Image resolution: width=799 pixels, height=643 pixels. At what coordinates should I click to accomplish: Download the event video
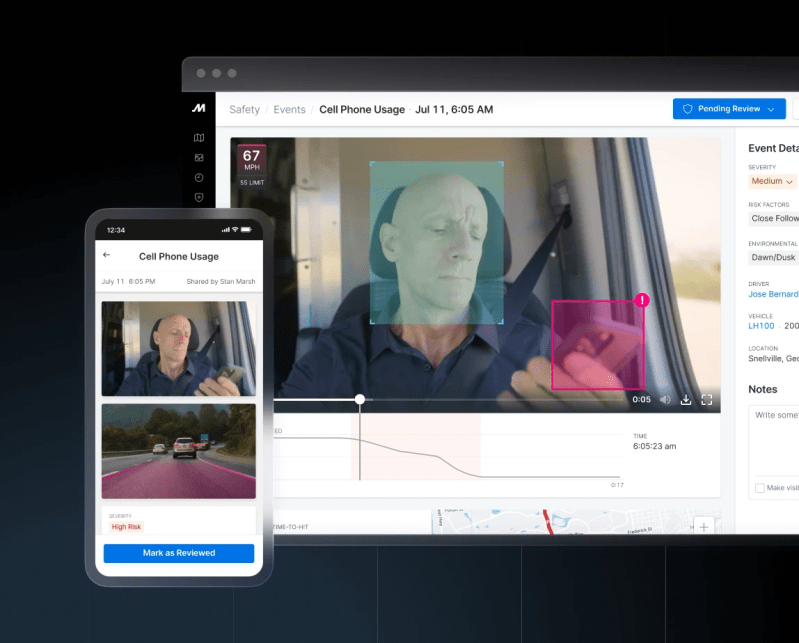[686, 399]
